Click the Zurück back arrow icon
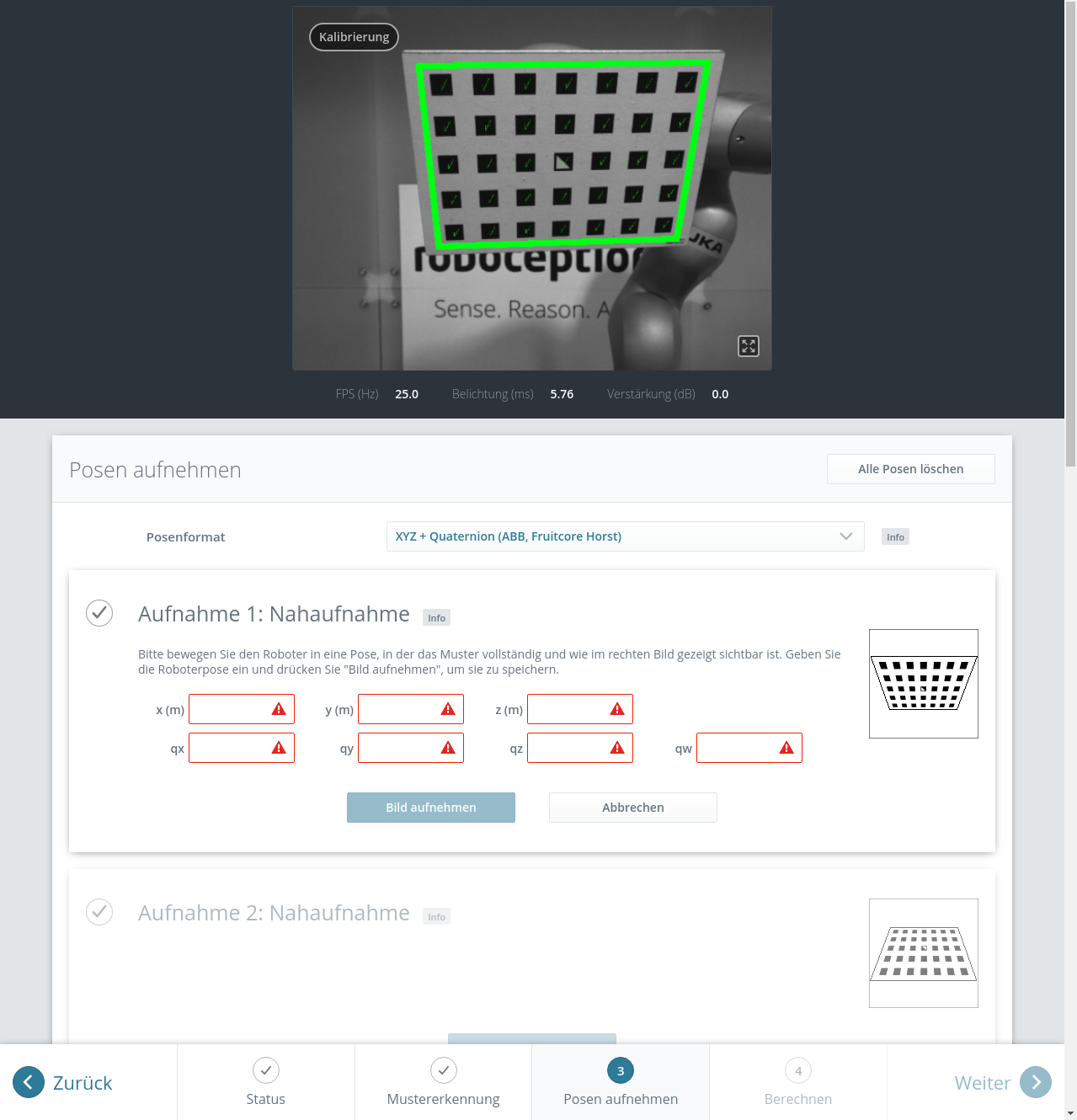Screen dimensions: 1077x1120 [29, 1082]
